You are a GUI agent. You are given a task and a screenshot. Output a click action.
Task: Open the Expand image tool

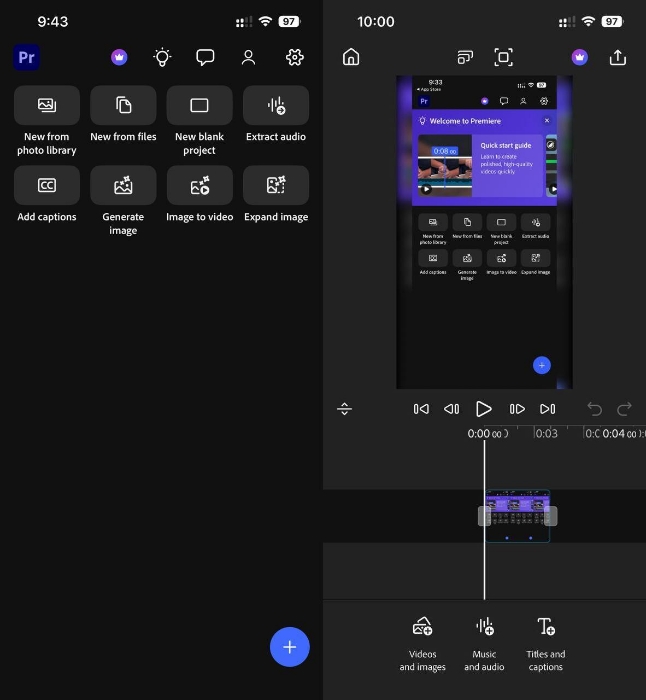(x=275, y=186)
